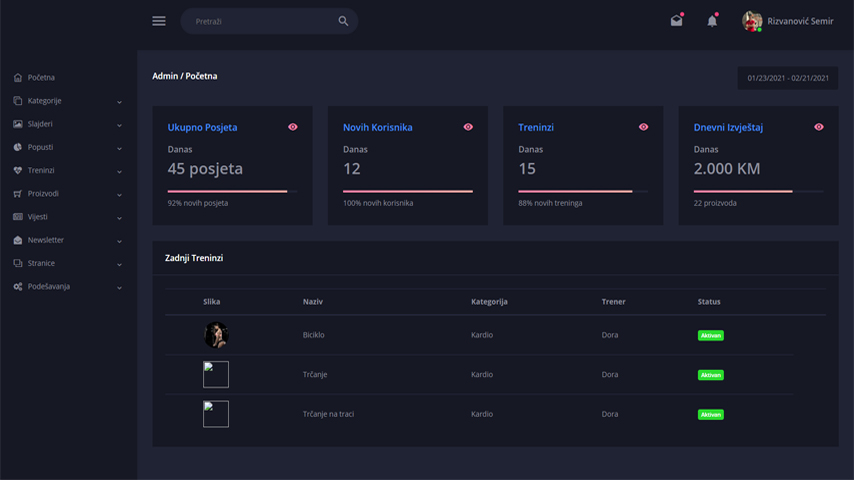The image size is (854, 480).
Task: Click the search magnifier icon
Action: pos(343,21)
